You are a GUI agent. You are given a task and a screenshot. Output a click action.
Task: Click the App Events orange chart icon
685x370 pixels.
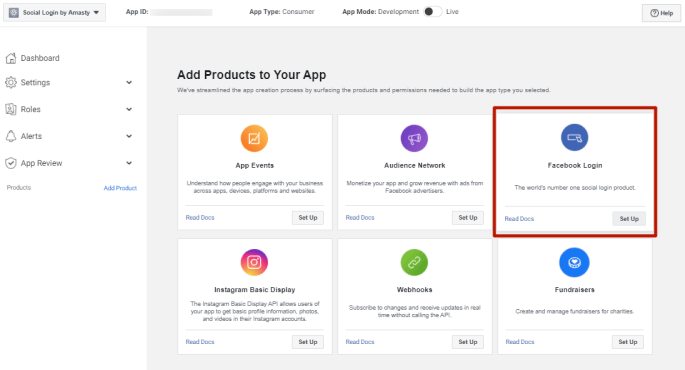[x=254, y=138]
